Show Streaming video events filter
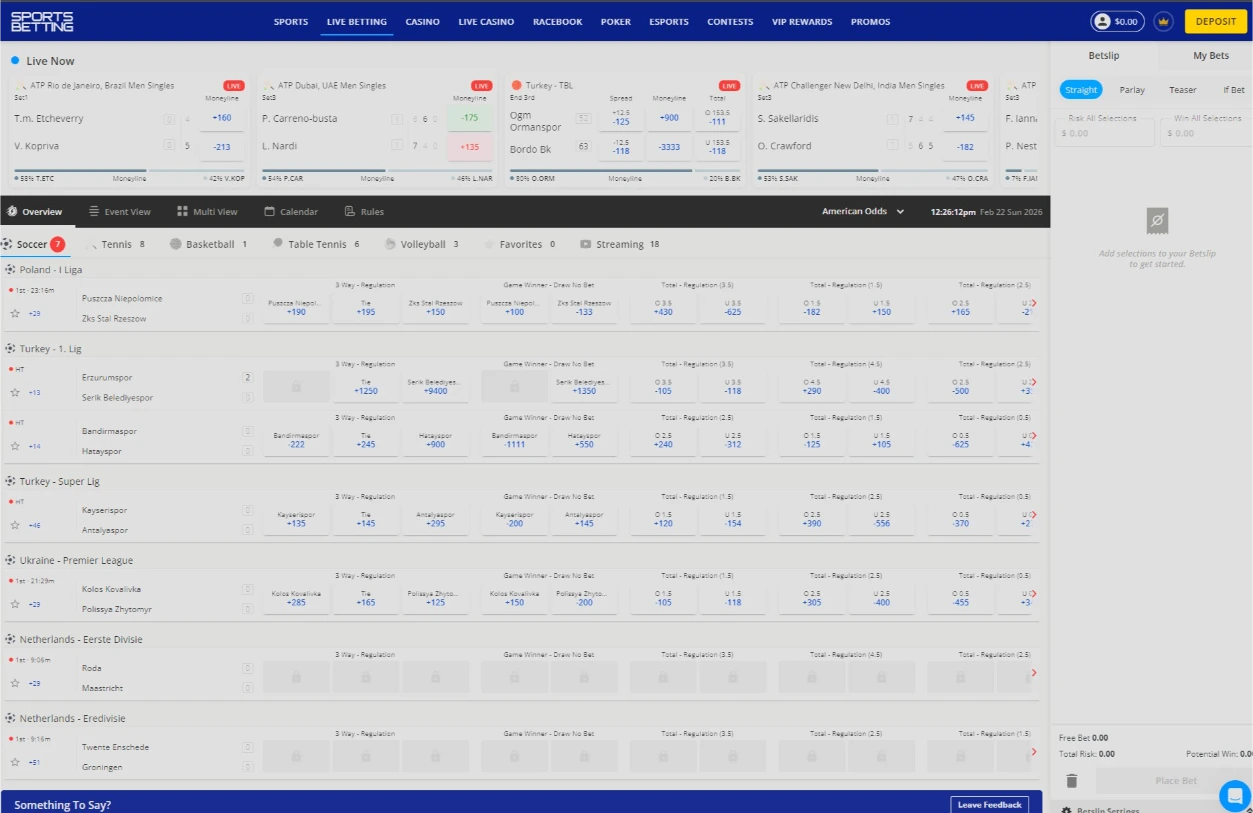Viewport: 1253px width, 813px height. (585, 244)
